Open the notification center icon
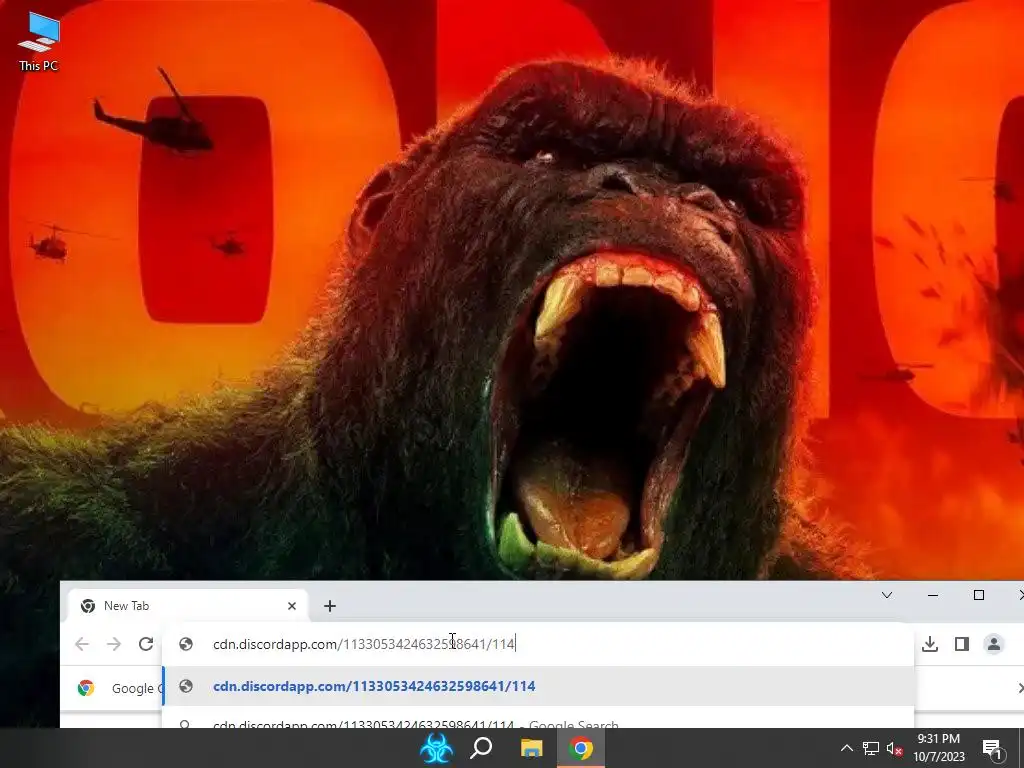Screen dimensions: 1024x768 (x=993, y=748)
